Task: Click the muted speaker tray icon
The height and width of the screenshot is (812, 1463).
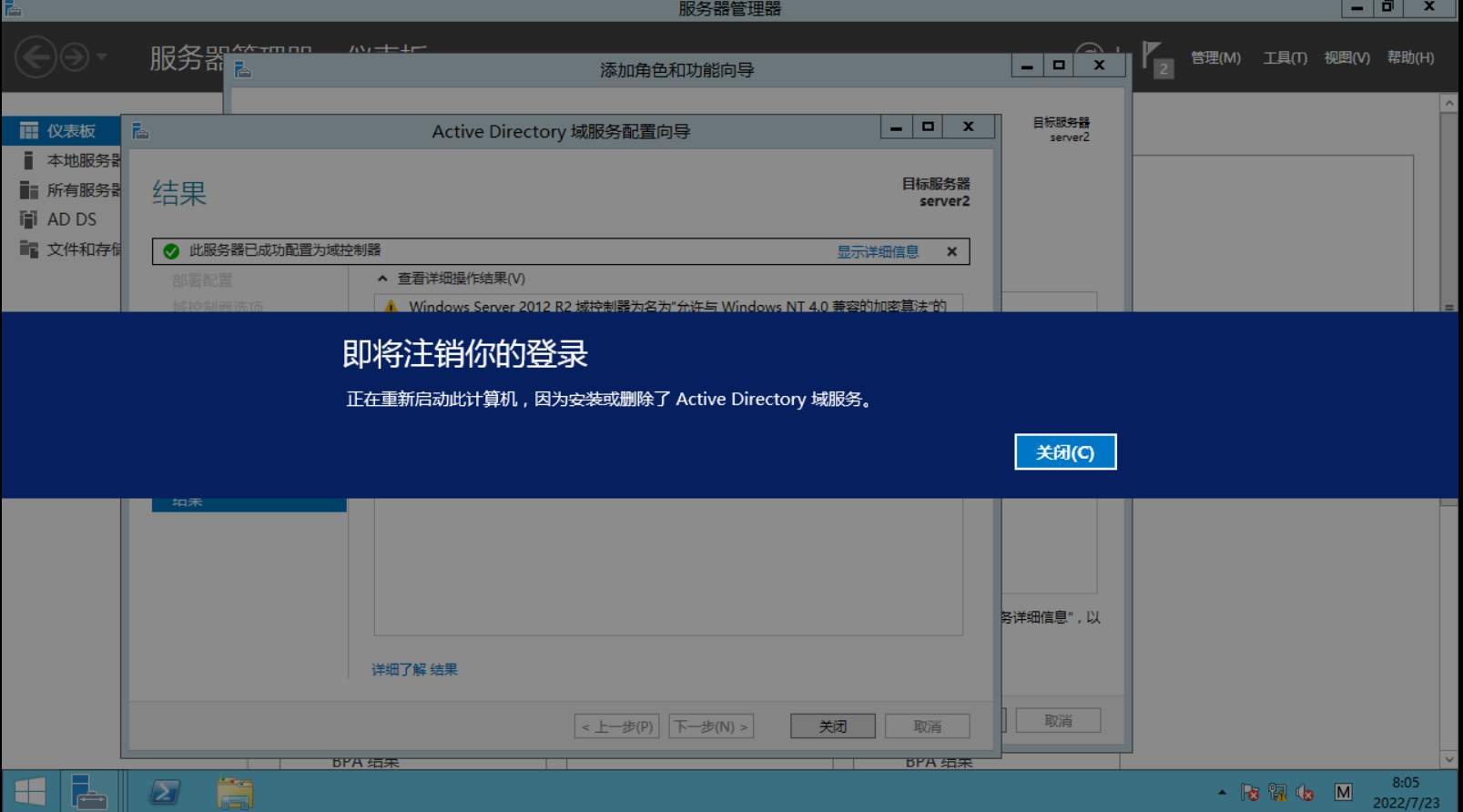Action: (1305, 793)
